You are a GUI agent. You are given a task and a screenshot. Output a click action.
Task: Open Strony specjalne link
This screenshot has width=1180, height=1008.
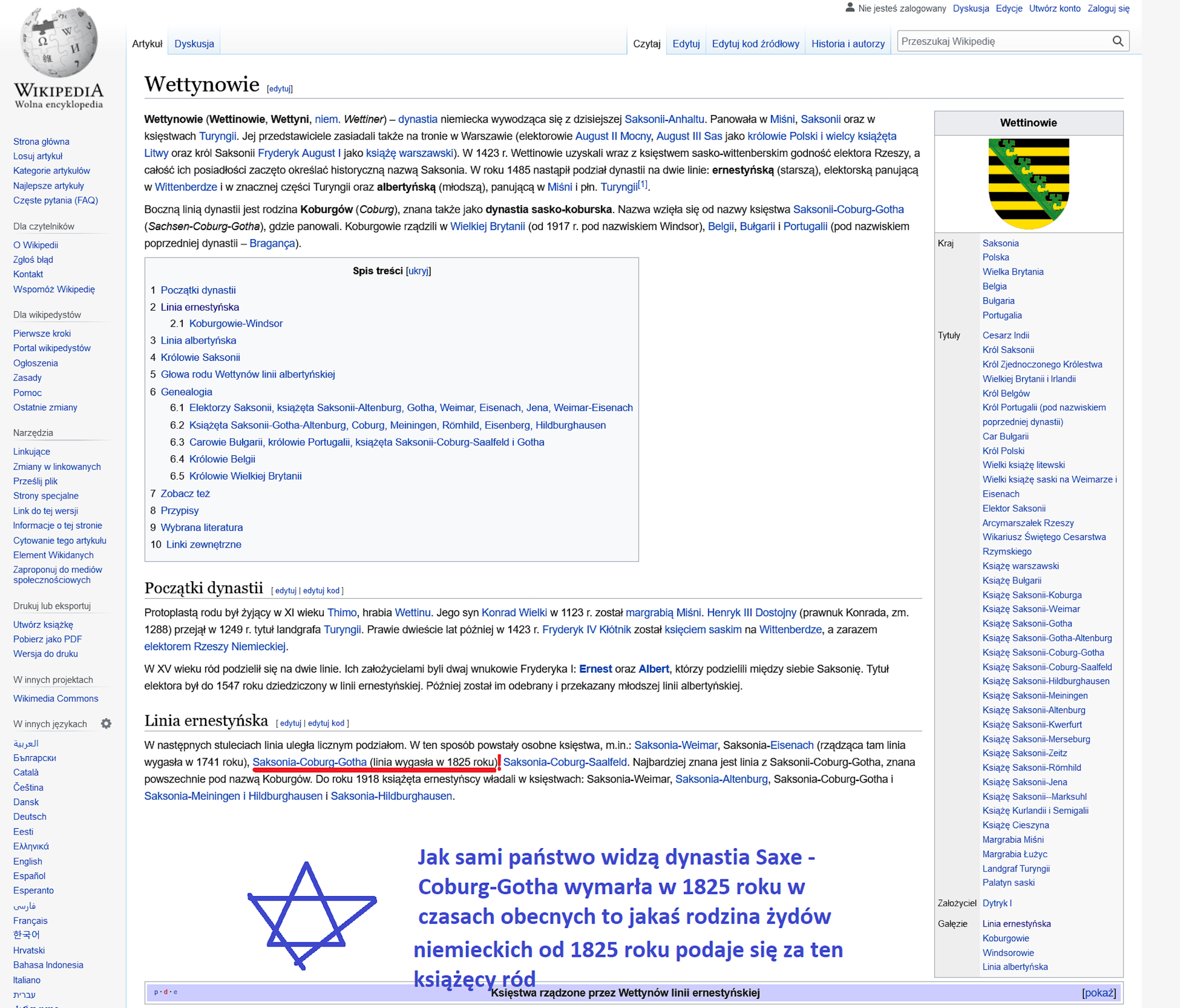pos(46,496)
